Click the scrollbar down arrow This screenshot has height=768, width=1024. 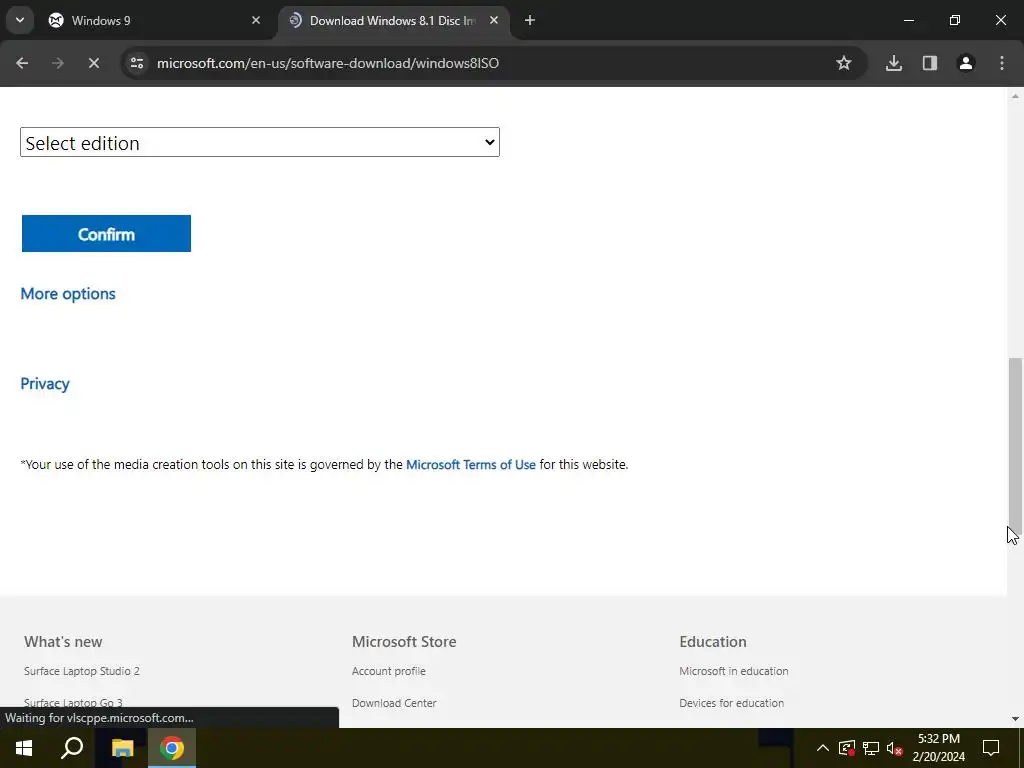click(1015, 718)
